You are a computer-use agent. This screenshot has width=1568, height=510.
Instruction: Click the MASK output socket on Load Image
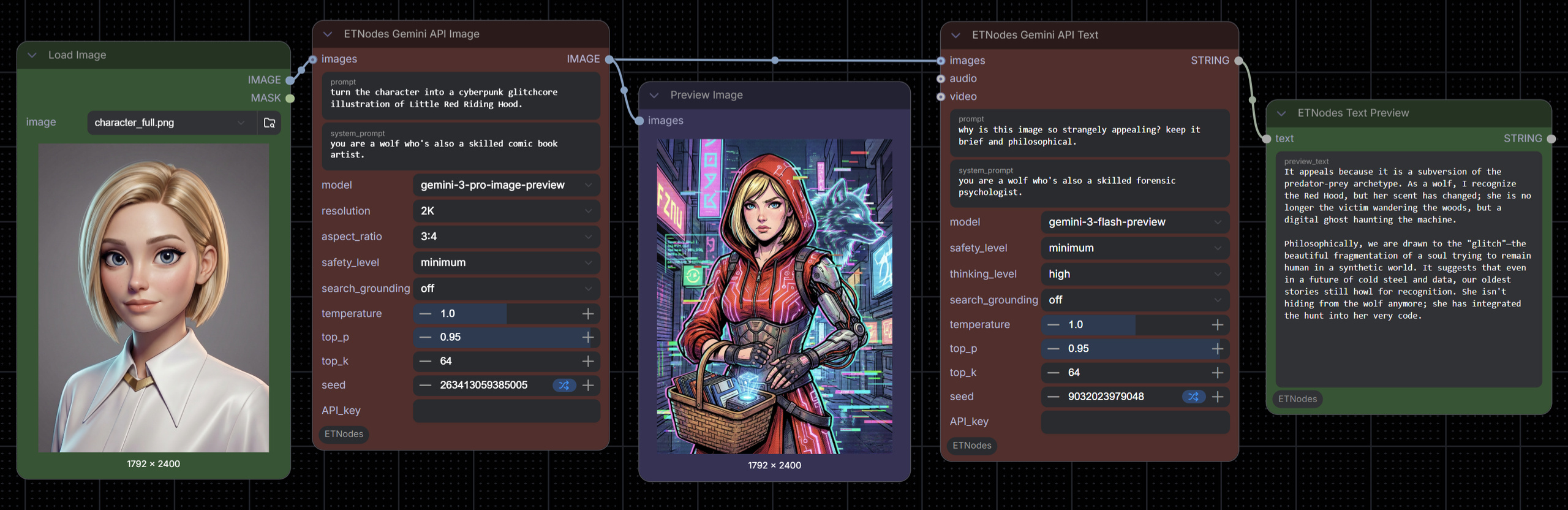(290, 98)
